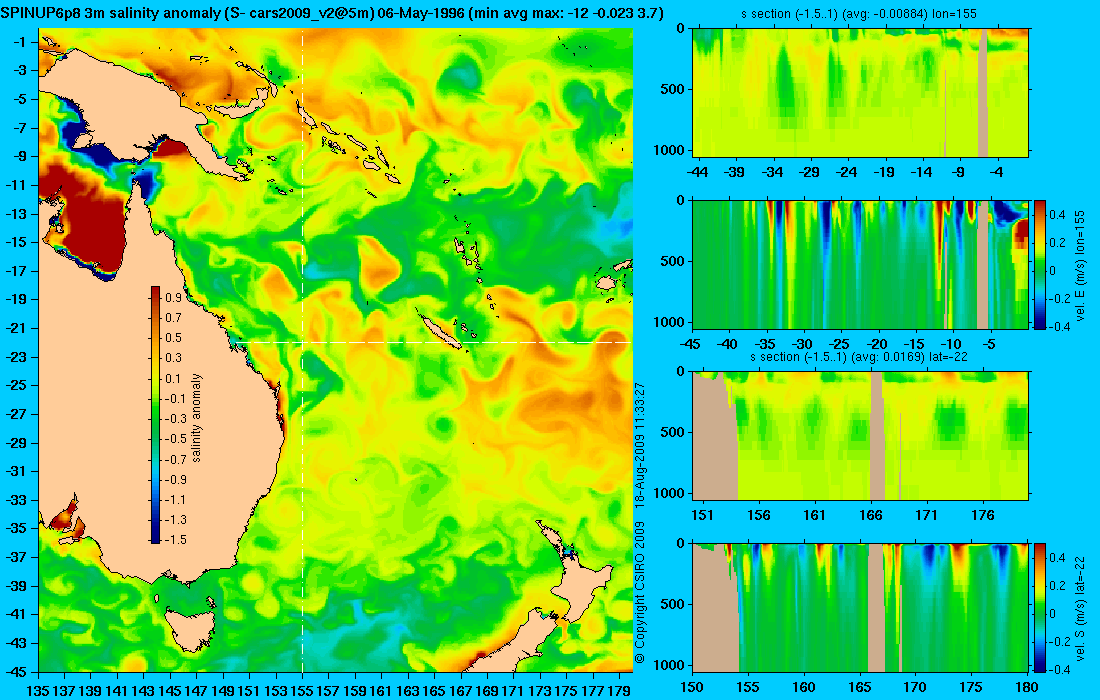1100x700 pixels.
Task: Click the '180' axis label under vel. S plot
Action: (1027, 687)
